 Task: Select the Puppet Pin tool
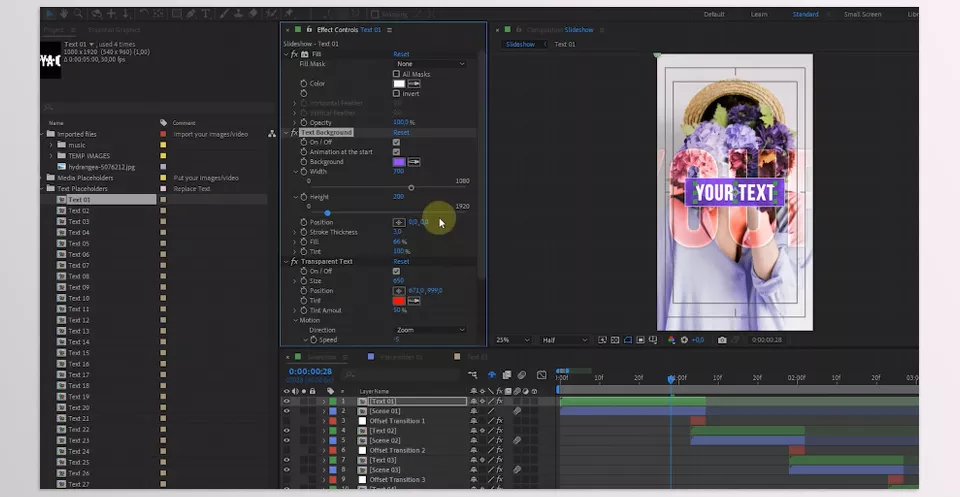coord(288,13)
